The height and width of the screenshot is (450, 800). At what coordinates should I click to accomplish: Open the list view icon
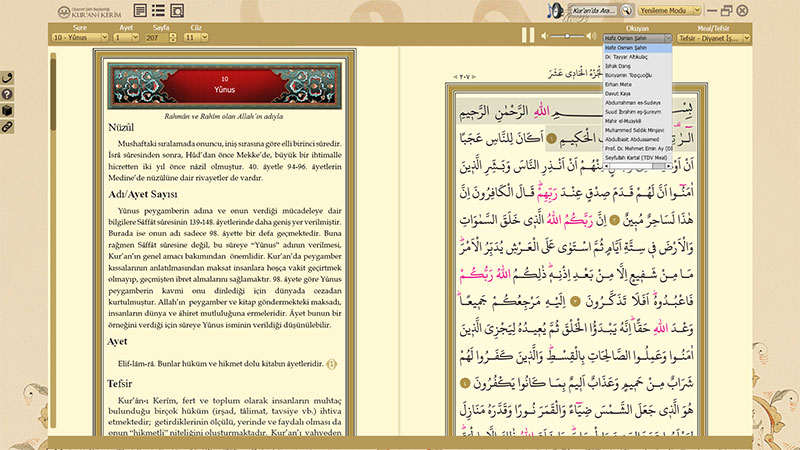tap(158, 11)
